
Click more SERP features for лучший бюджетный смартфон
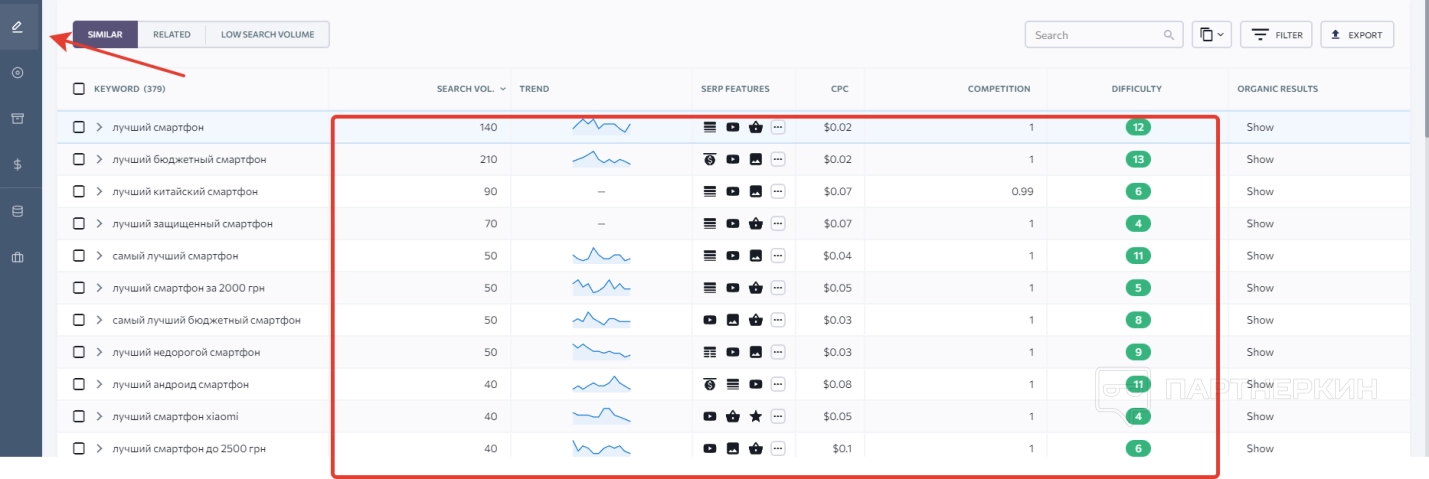click(778, 159)
